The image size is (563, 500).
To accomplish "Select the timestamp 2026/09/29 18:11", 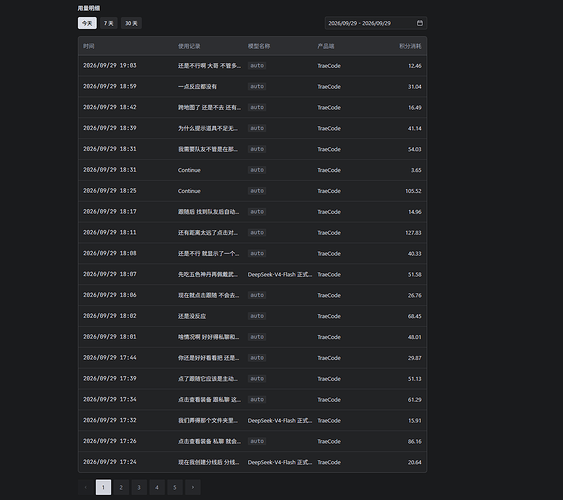I will coord(110,232).
